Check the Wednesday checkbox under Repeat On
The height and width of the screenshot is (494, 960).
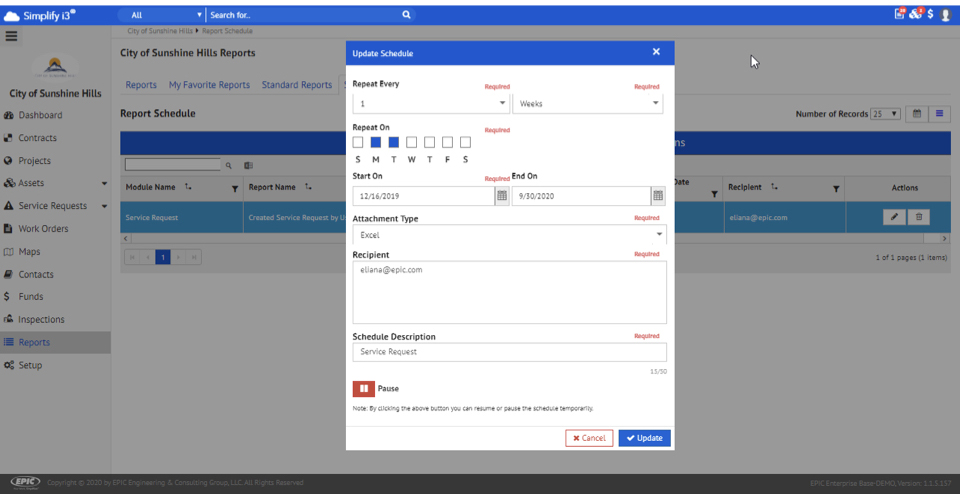click(x=412, y=142)
